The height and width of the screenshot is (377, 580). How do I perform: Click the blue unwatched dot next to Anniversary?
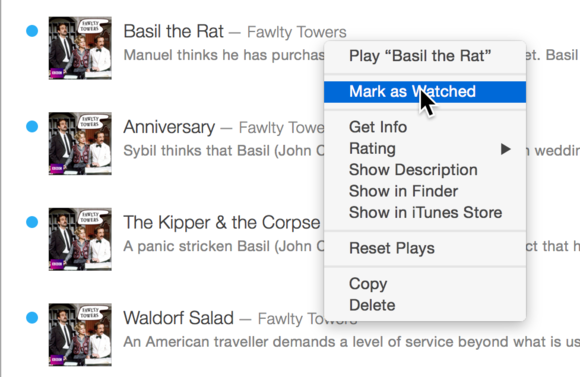tap(32, 127)
